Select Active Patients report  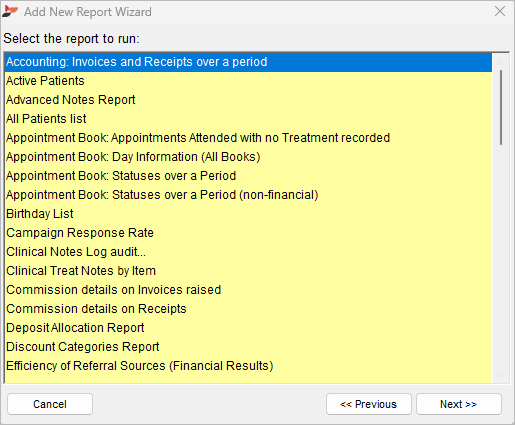pyautogui.click(x=248, y=81)
